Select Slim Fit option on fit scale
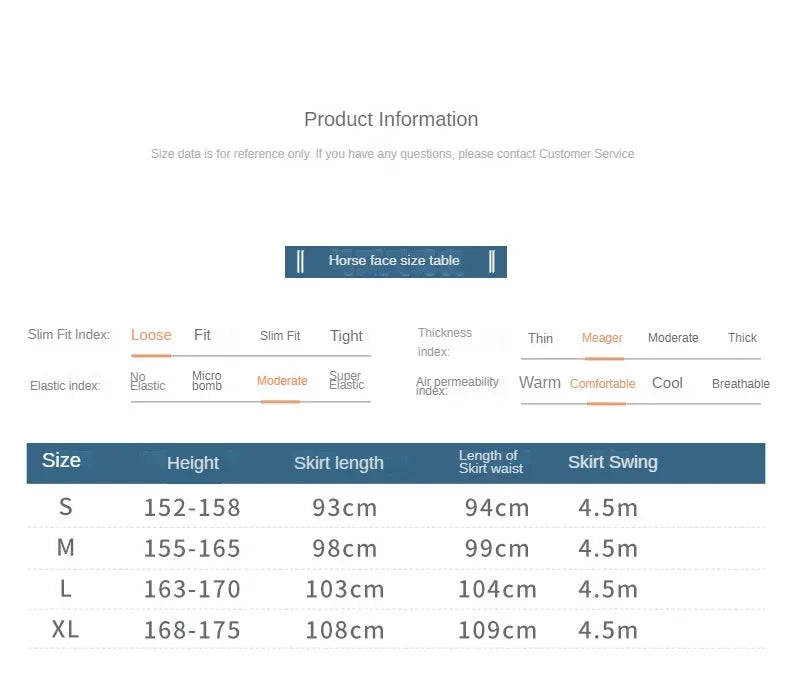This screenshot has height=691, width=790. (x=280, y=336)
